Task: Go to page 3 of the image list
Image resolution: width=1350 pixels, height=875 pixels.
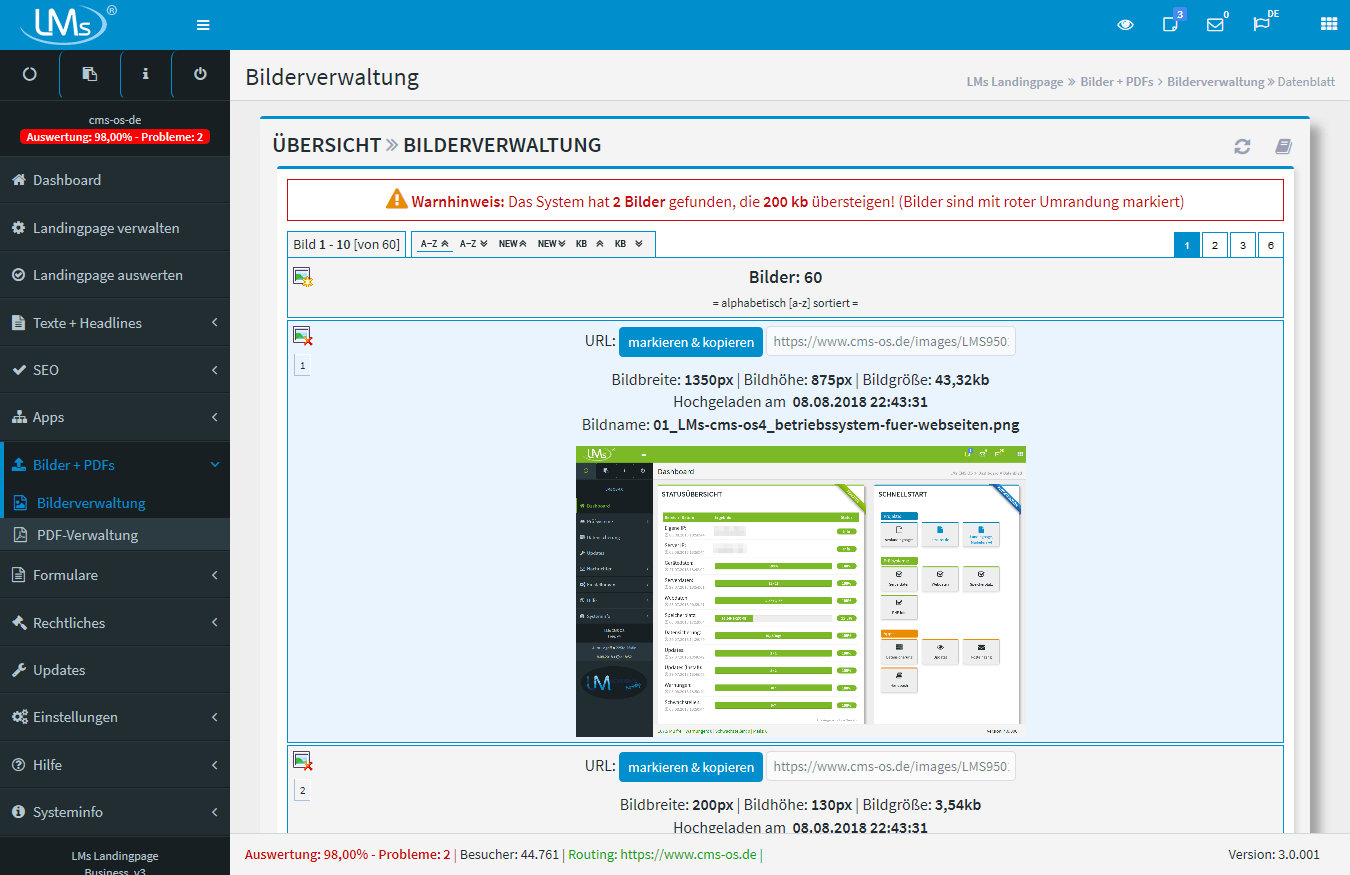Action: [x=1243, y=245]
